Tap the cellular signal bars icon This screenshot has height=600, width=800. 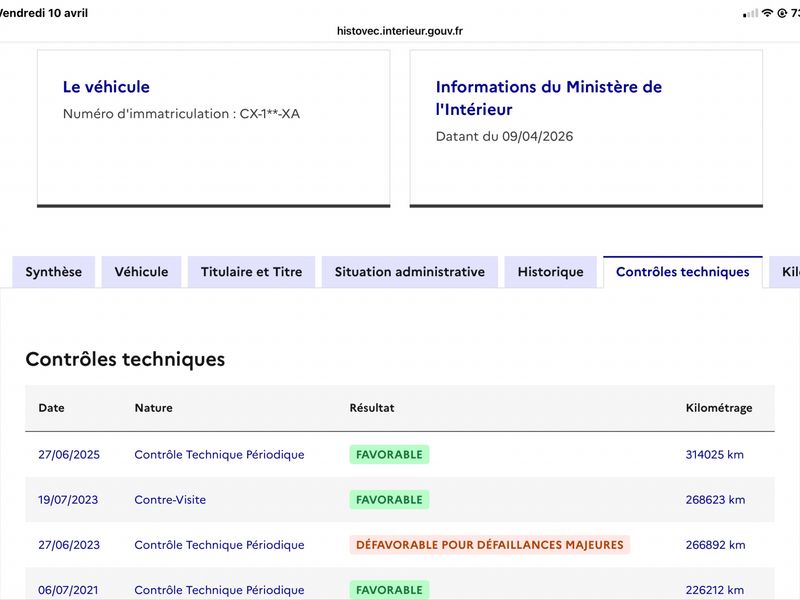[x=751, y=14]
